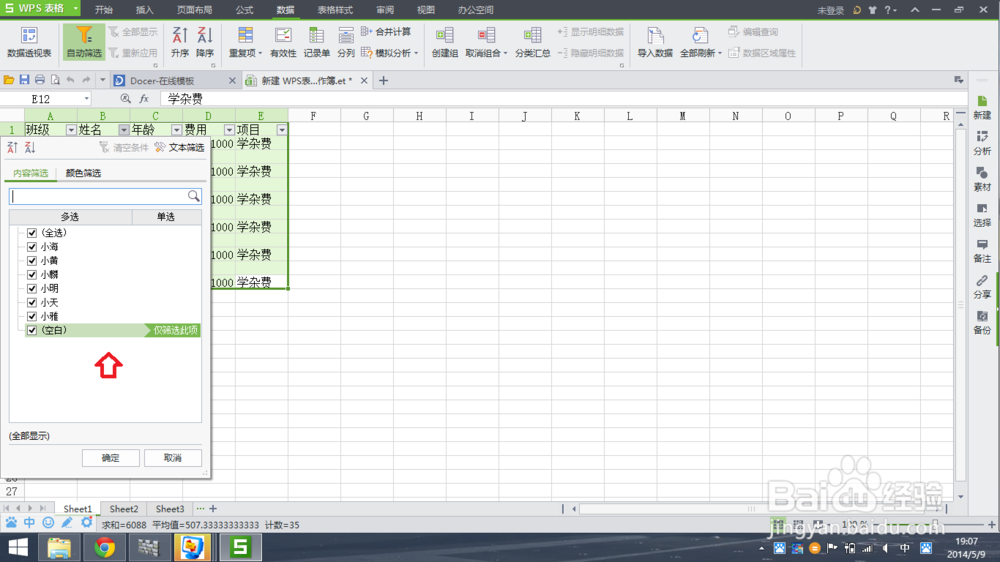Open the Backup (备份) sidebar icon
This screenshot has width=1000, height=562.
coord(982,322)
